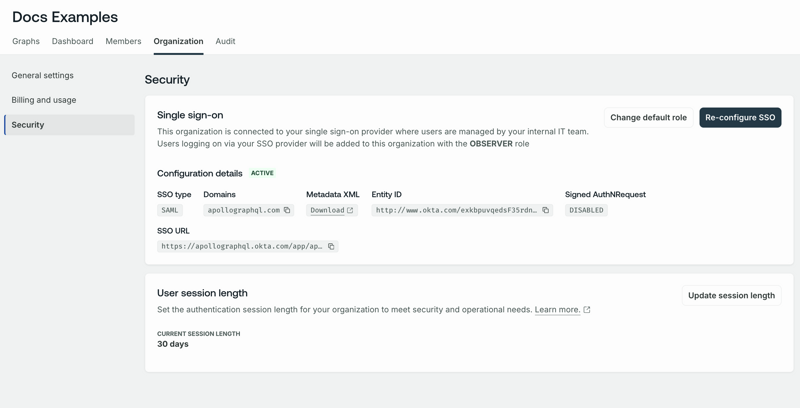Screen dimensions: 800x408
Task: Click the Change default role button
Action: click(x=648, y=117)
